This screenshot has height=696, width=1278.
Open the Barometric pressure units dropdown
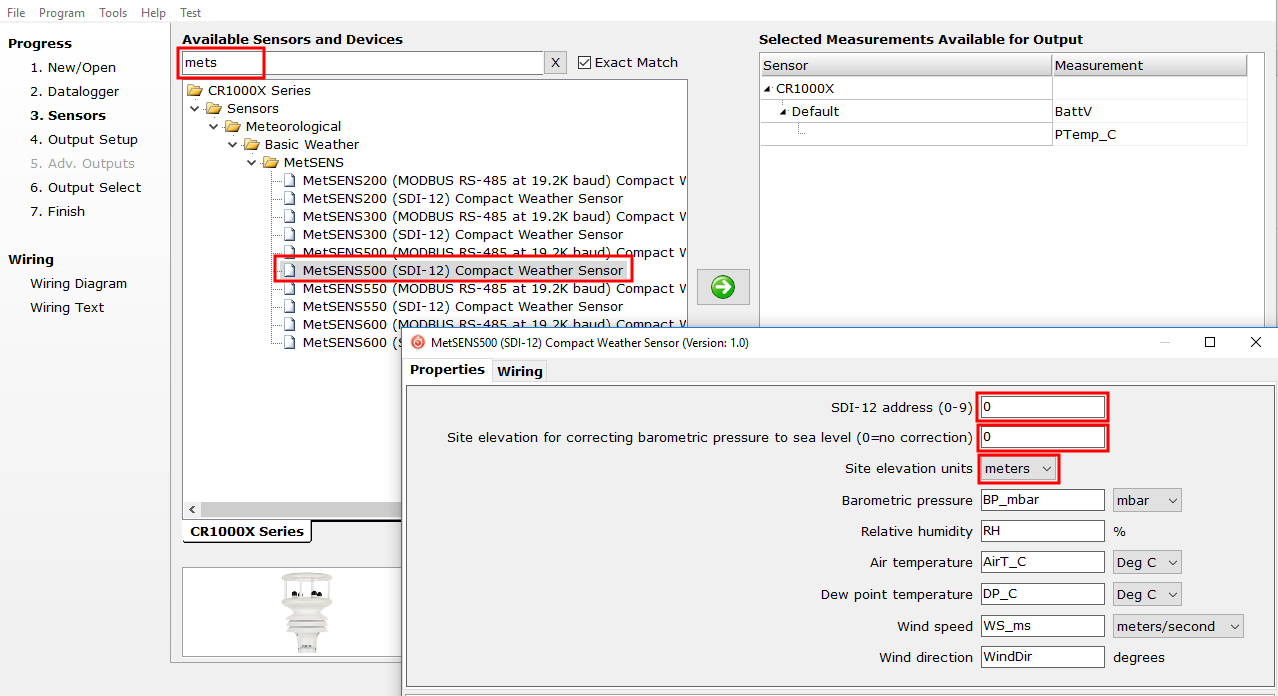click(x=1147, y=501)
